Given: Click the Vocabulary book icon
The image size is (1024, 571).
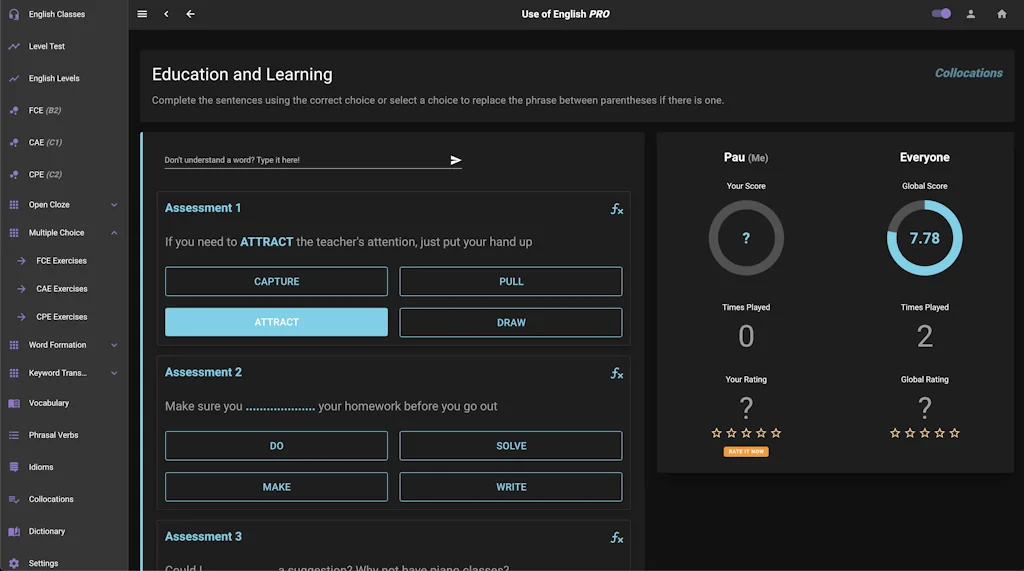Looking at the screenshot, I should click(14, 403).
